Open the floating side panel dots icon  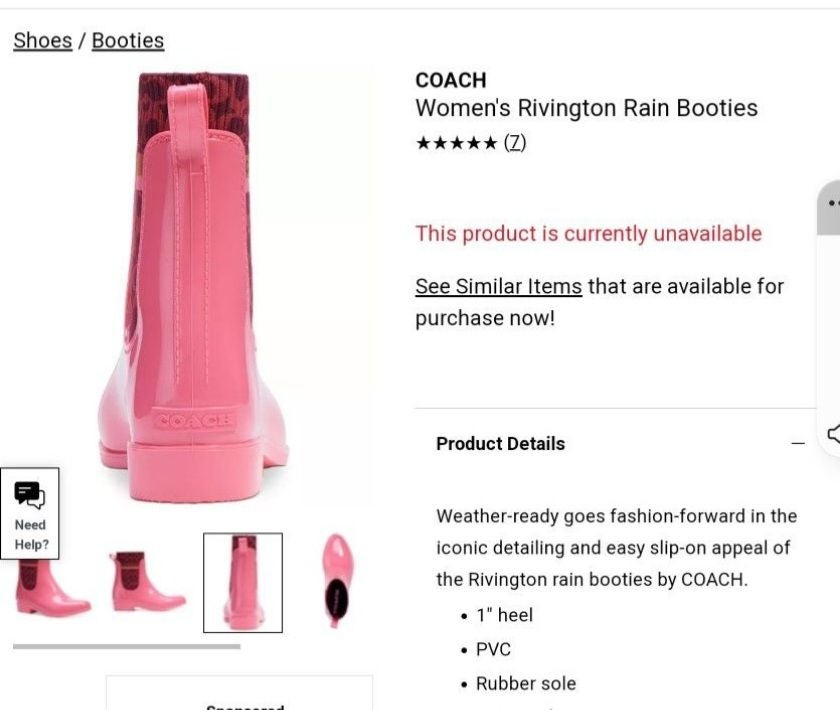pos(832,204)
